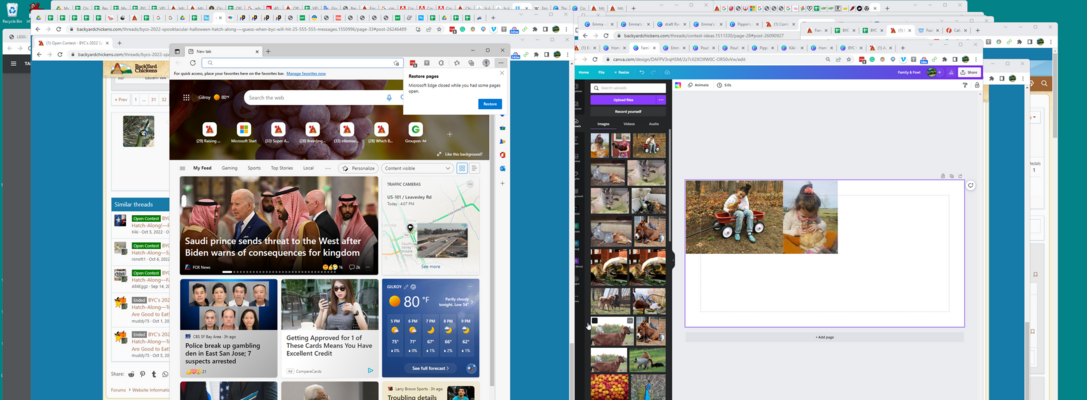Open the Edge profile avatar

point(486,63)
